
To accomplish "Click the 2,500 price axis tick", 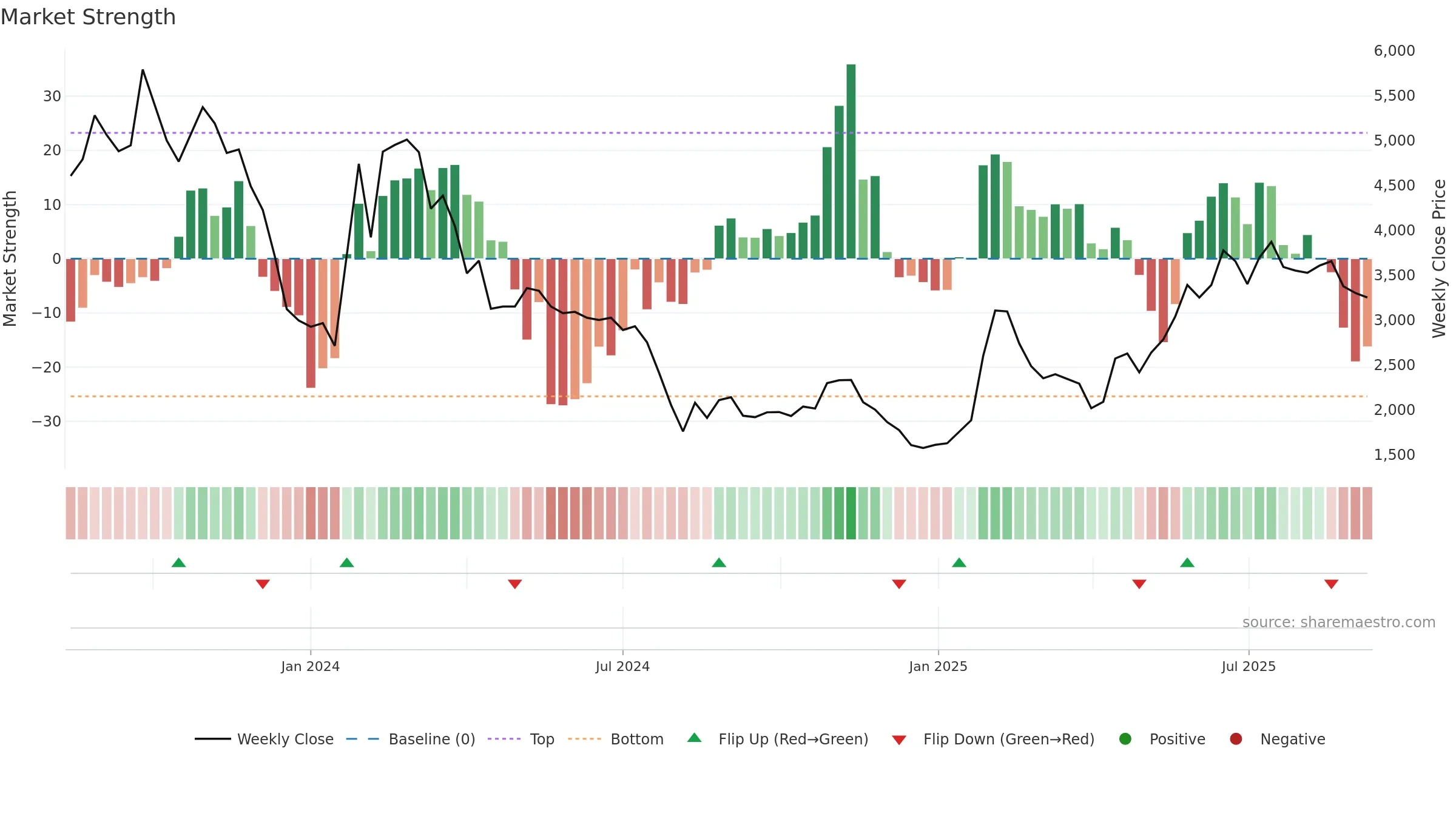I will click(1394, 365).
